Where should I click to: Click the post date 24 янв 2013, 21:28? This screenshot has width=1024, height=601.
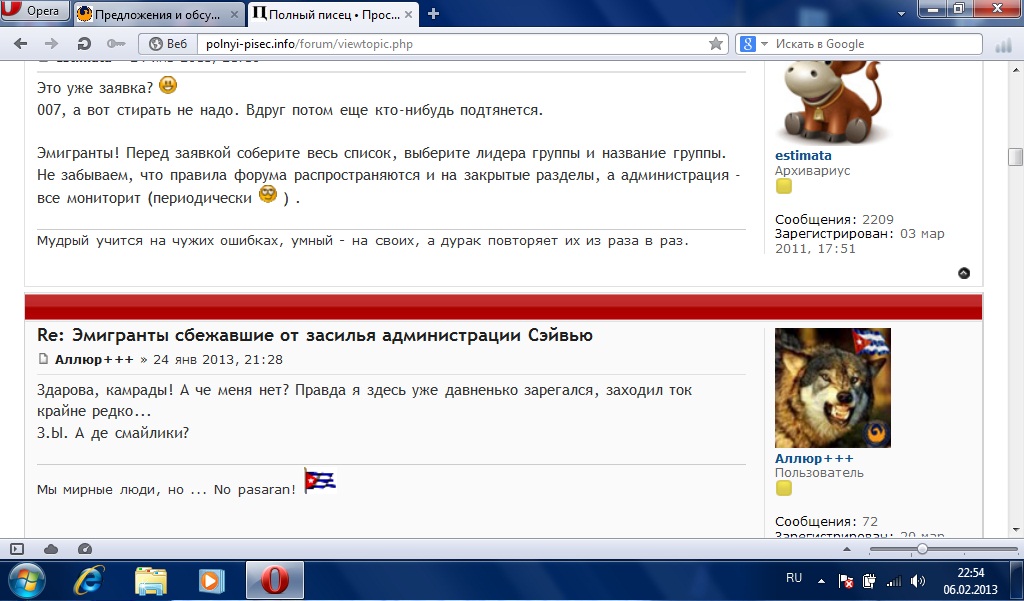click(217, 359)
